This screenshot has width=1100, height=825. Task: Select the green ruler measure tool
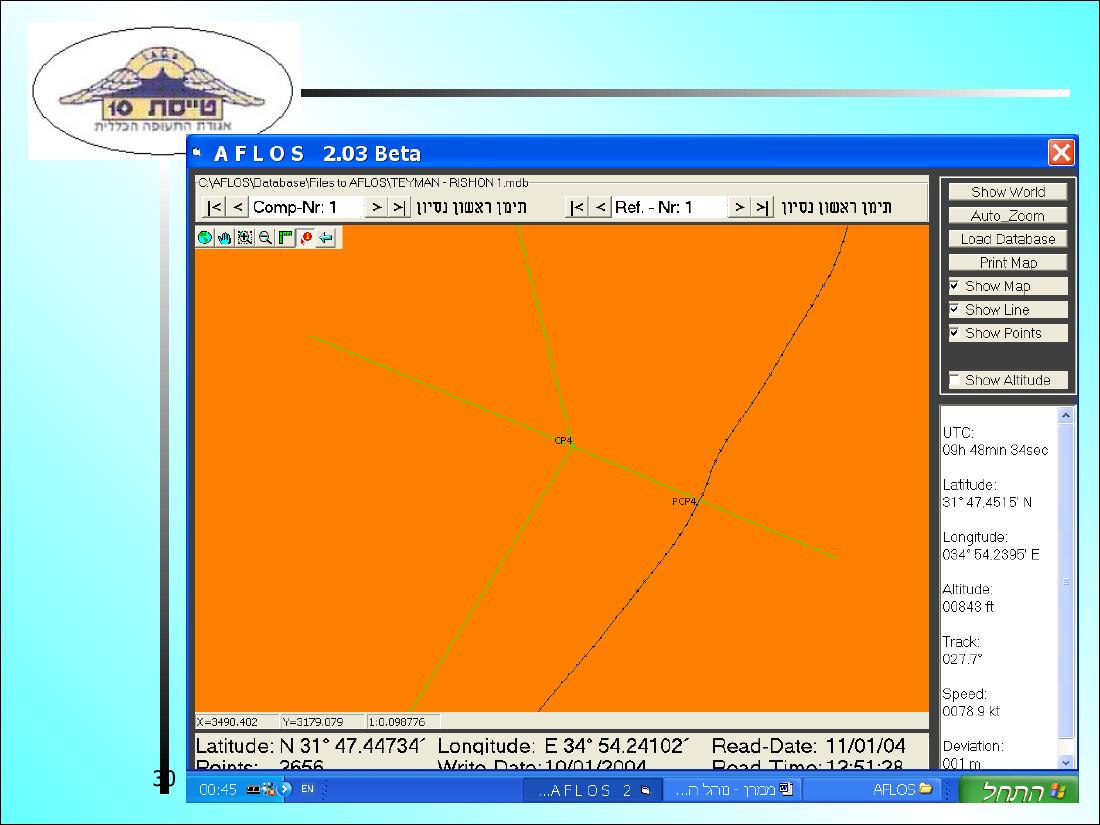click(x=286, y=238)
